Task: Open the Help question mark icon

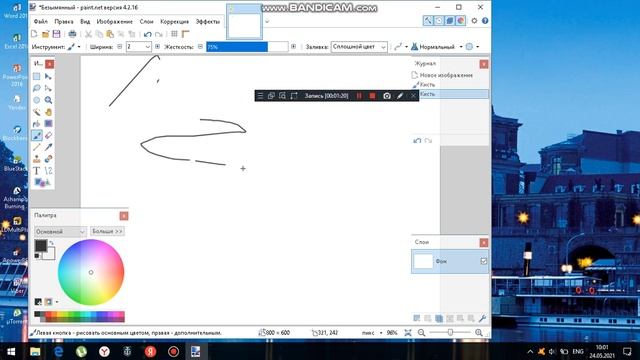Action: [485, 20]
